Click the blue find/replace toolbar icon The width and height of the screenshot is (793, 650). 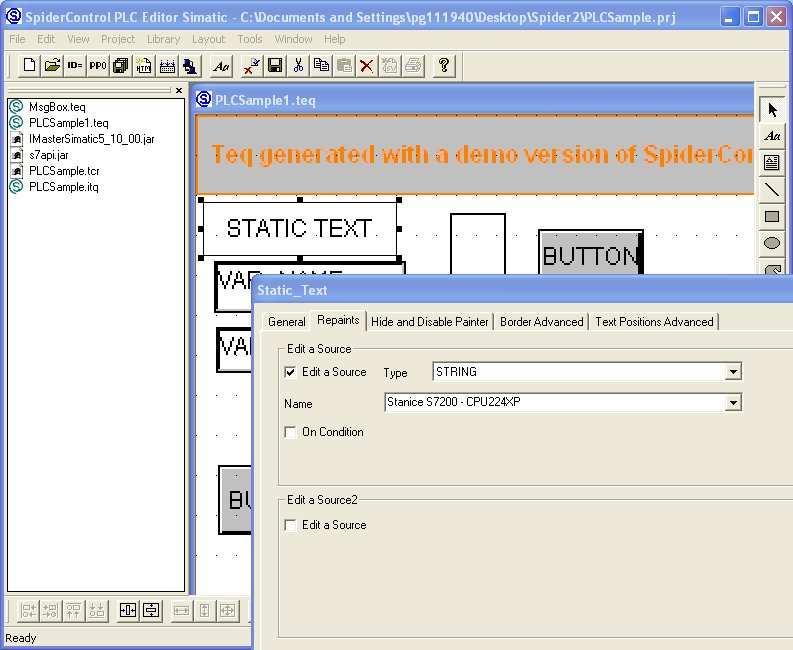click(190, 65)
